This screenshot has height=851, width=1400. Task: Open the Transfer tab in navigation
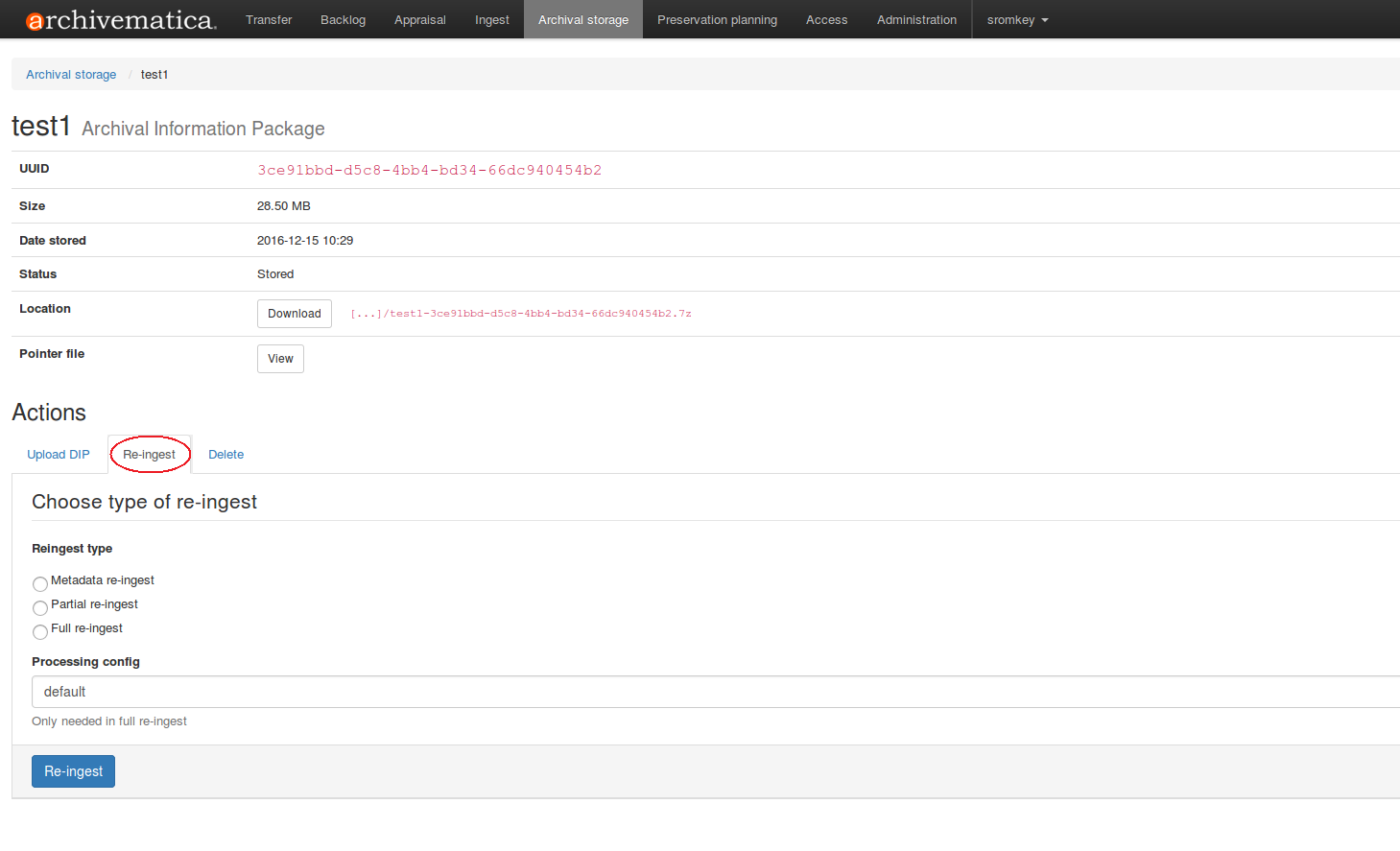[269, 20]
